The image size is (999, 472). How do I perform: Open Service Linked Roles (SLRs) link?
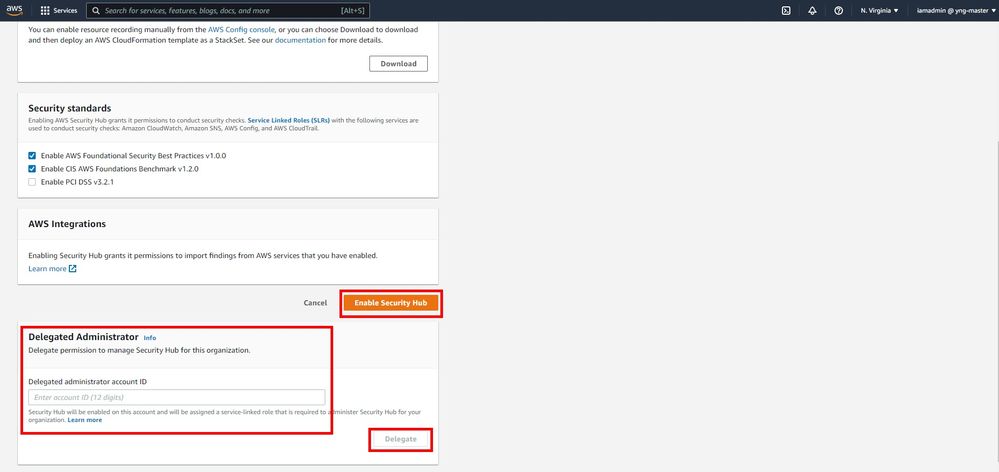pos(289,120)
